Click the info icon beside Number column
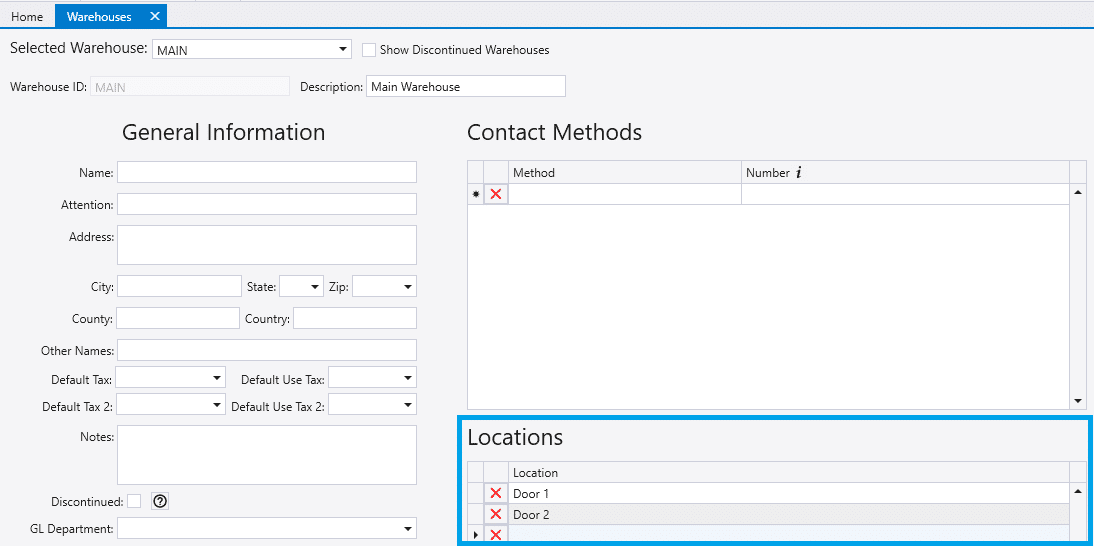The image size is (1094, 546). click(799, 173)
